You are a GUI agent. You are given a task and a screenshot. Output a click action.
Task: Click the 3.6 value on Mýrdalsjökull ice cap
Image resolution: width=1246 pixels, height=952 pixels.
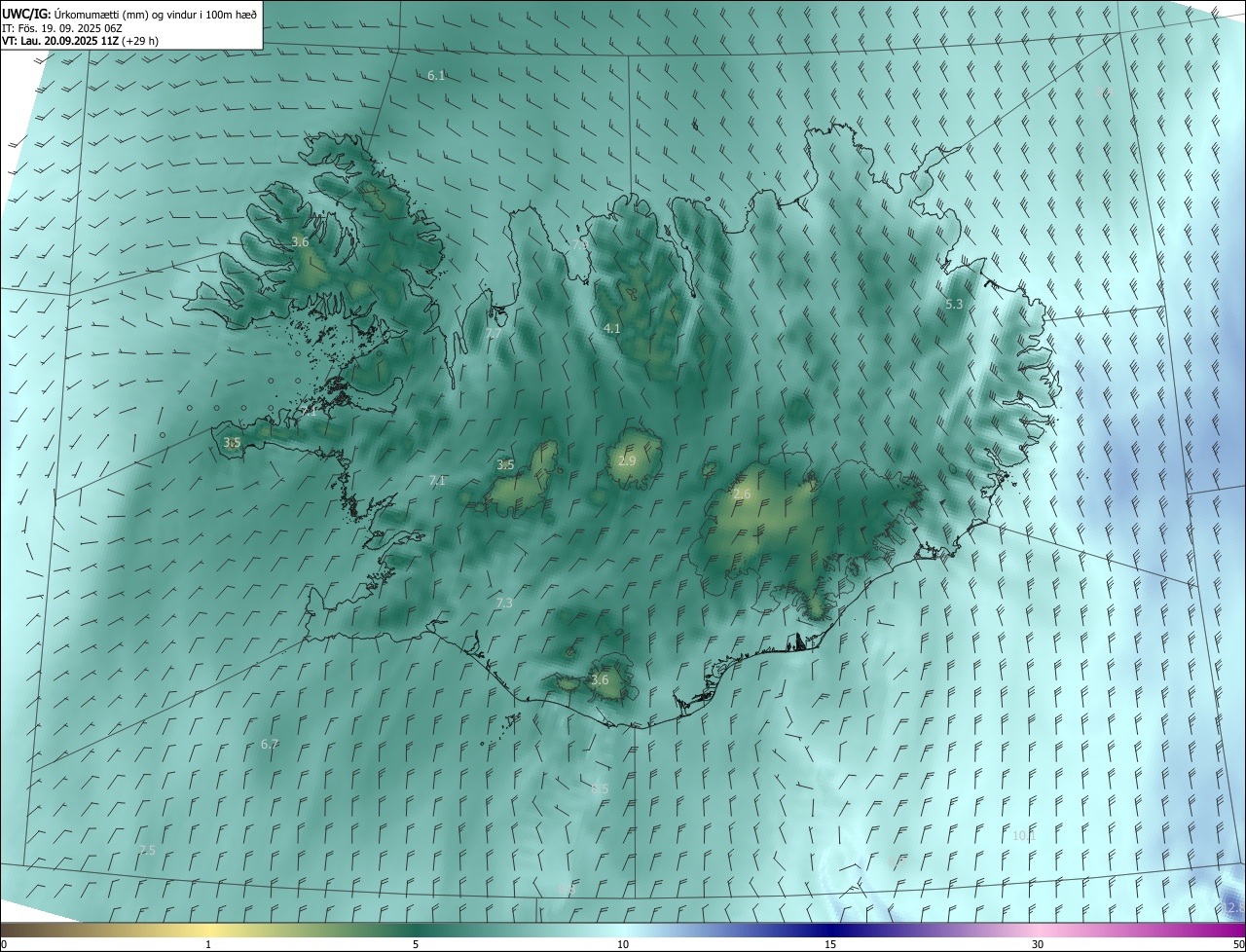[x=600, y=679]
